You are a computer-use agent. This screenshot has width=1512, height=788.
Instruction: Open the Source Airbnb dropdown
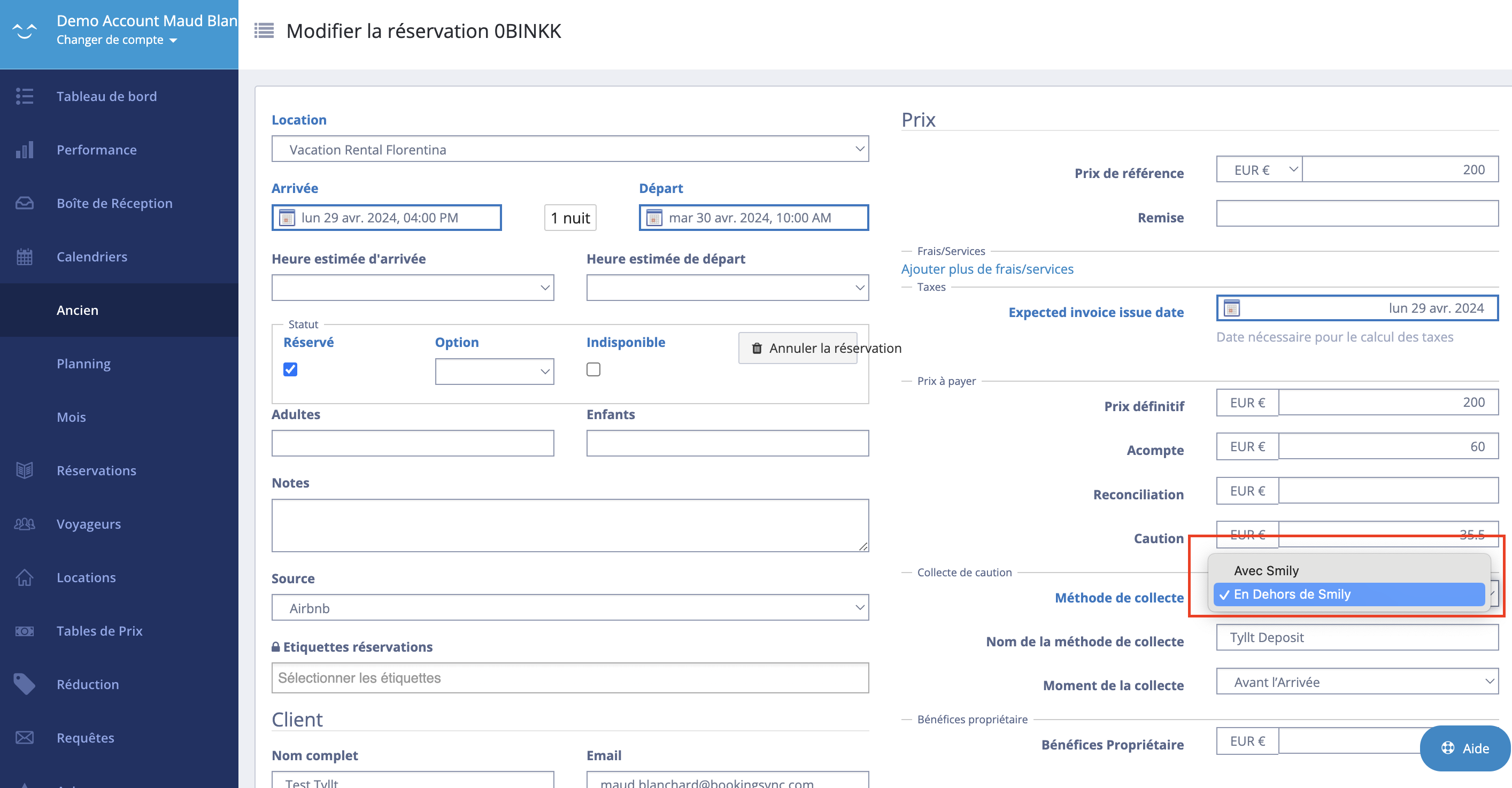click(570, 607)
